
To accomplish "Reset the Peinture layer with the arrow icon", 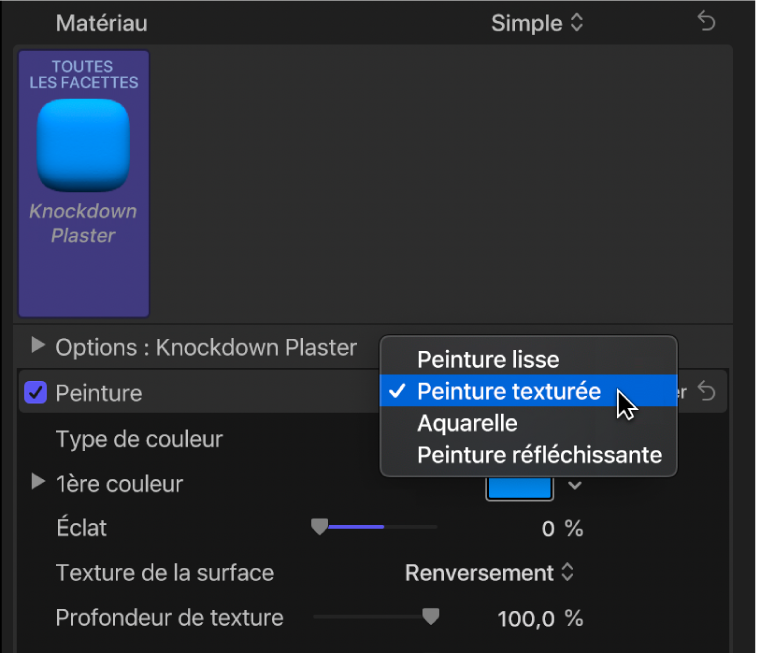I will (707, 393).
